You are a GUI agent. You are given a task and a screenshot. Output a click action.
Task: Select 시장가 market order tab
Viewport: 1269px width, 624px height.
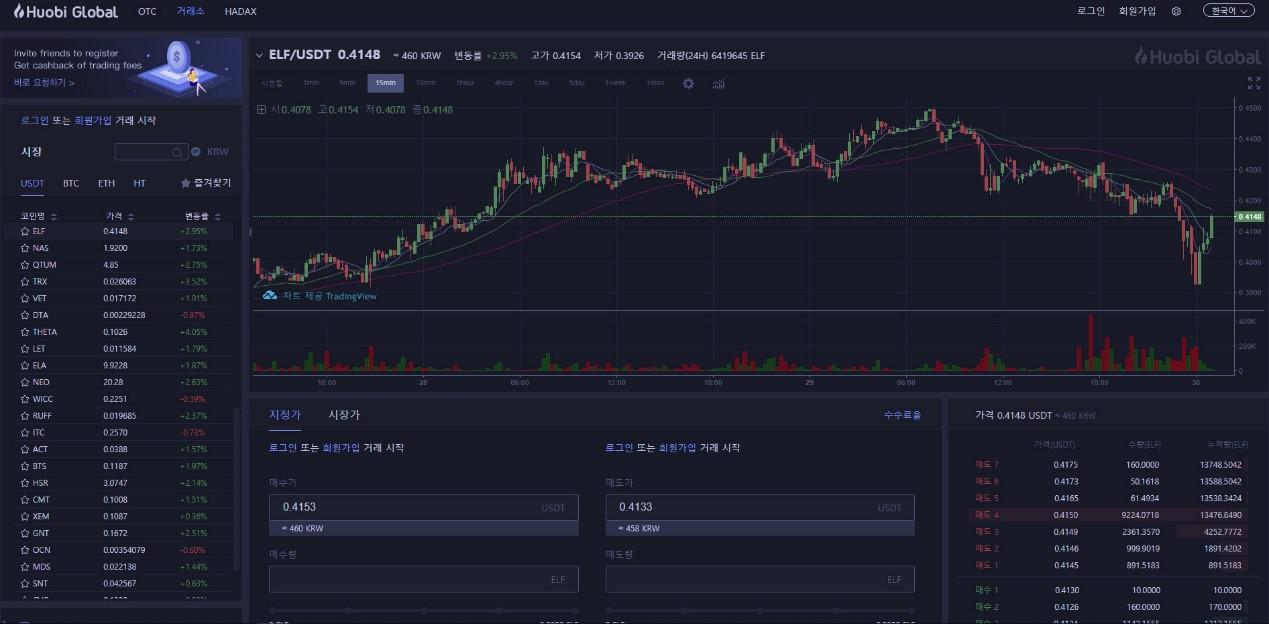[x=344, y=415]
